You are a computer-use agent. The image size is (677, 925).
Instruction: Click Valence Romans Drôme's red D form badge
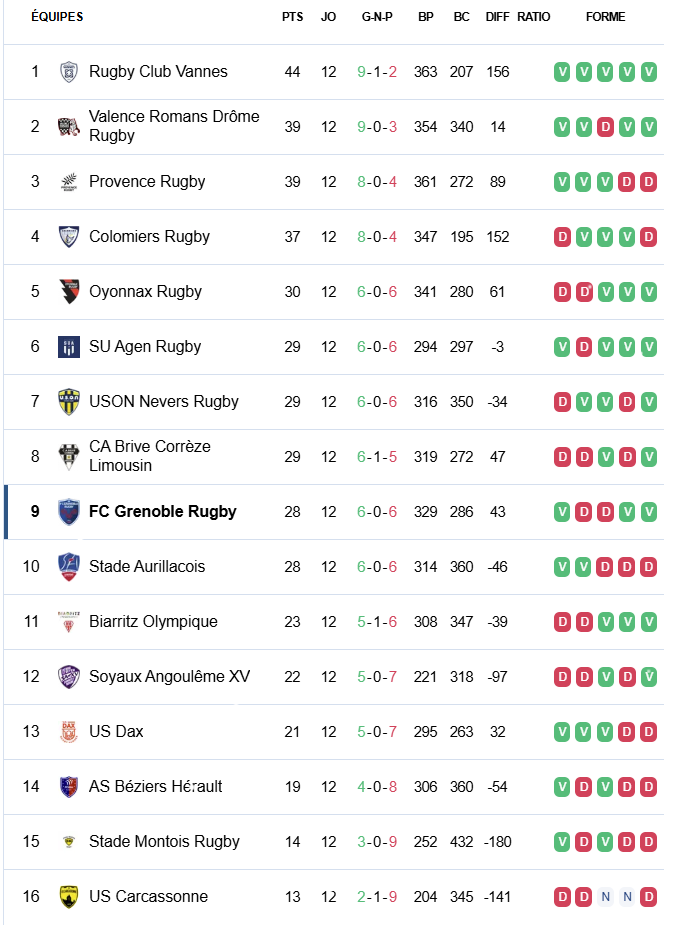pyautogui.click(x=605, y=127)
